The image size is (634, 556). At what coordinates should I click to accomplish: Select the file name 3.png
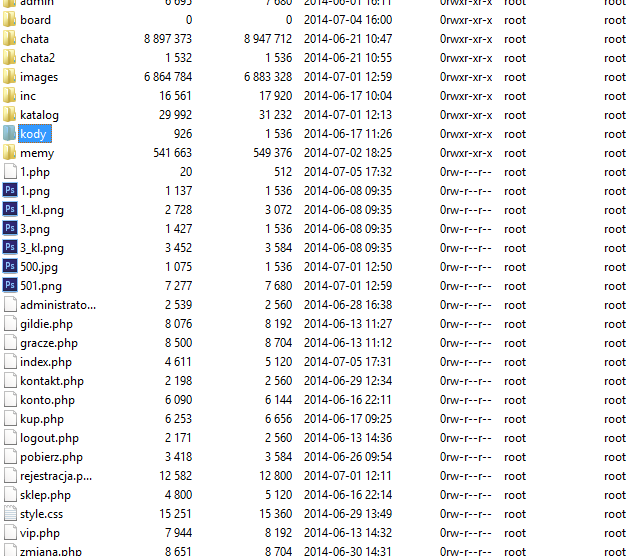click(x=35, y=229)
